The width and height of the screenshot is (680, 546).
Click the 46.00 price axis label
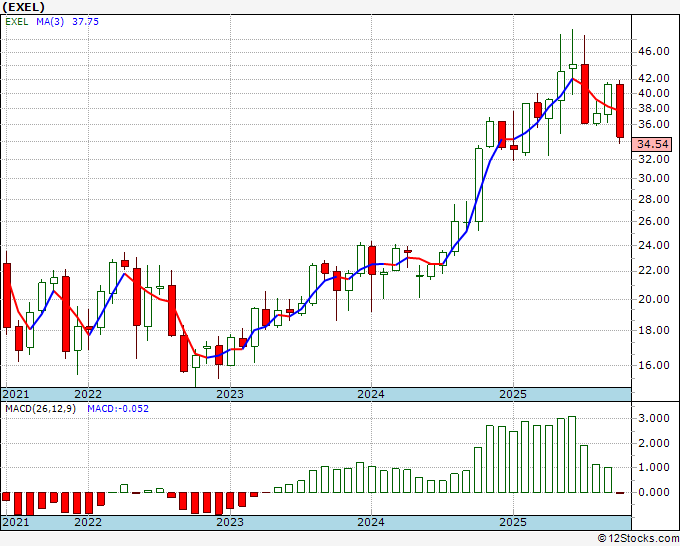[654, 51]
